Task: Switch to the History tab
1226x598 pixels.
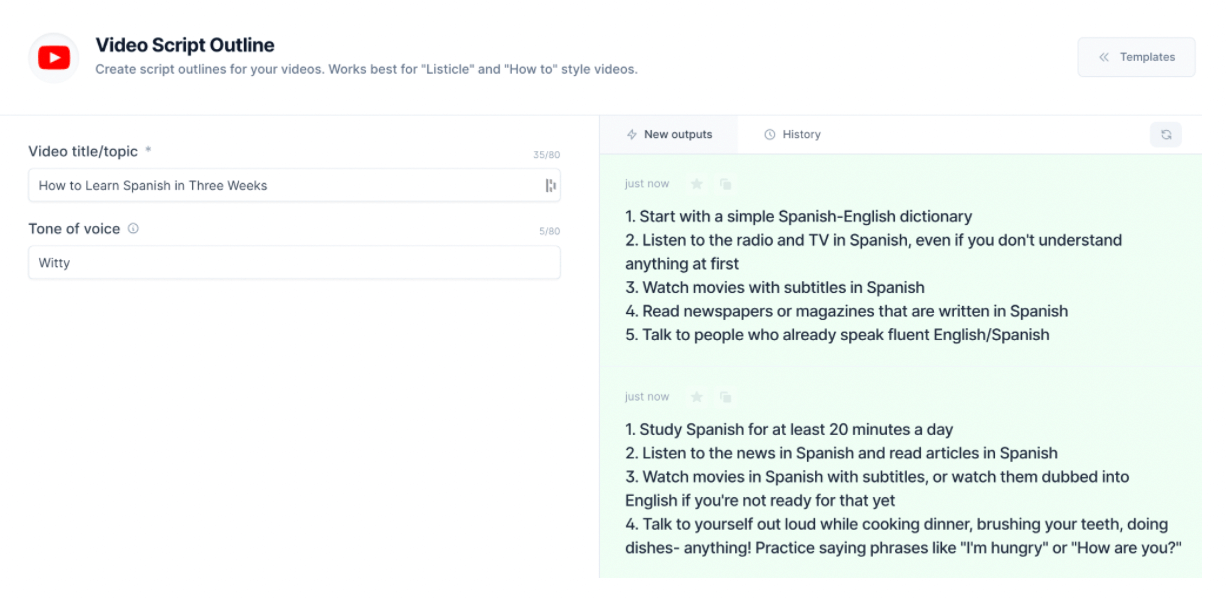Action: coord(792,134)
